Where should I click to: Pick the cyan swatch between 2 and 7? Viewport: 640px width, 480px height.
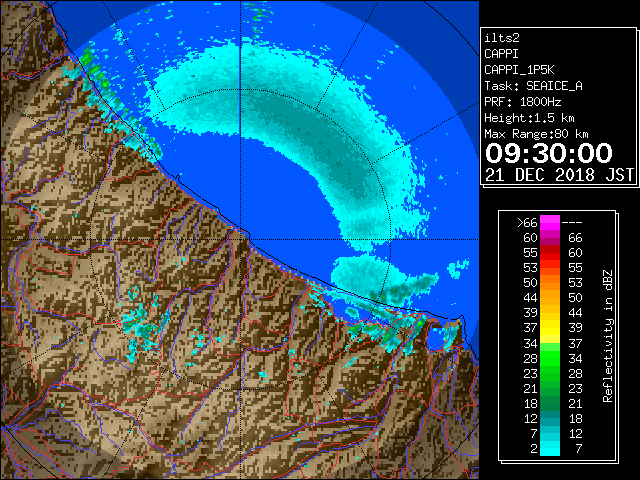(x=550, y=448)
